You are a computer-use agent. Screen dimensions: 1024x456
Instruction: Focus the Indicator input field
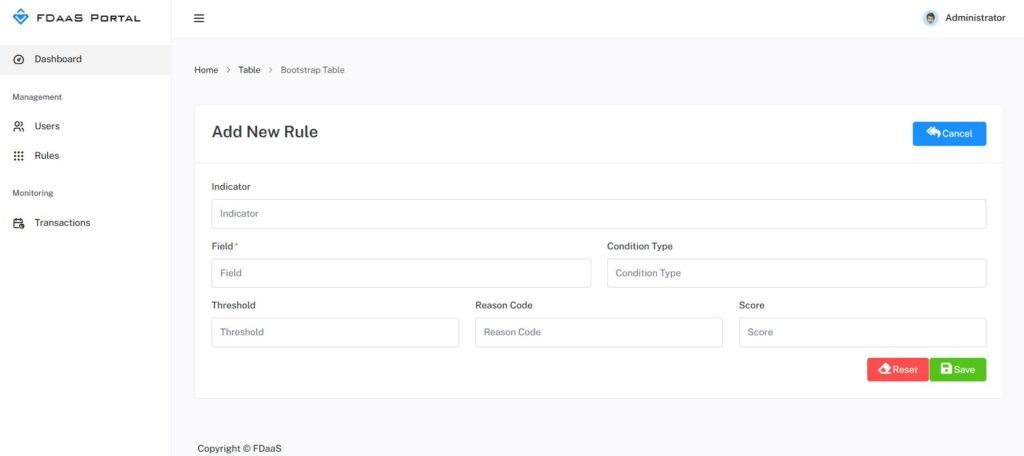(598, 214)
